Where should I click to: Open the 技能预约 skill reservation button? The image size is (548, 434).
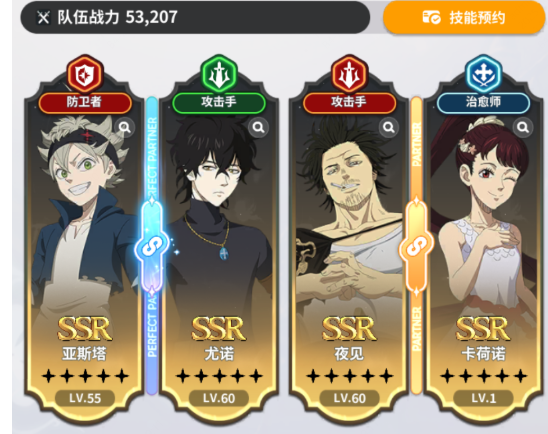[x=464, y=17]
